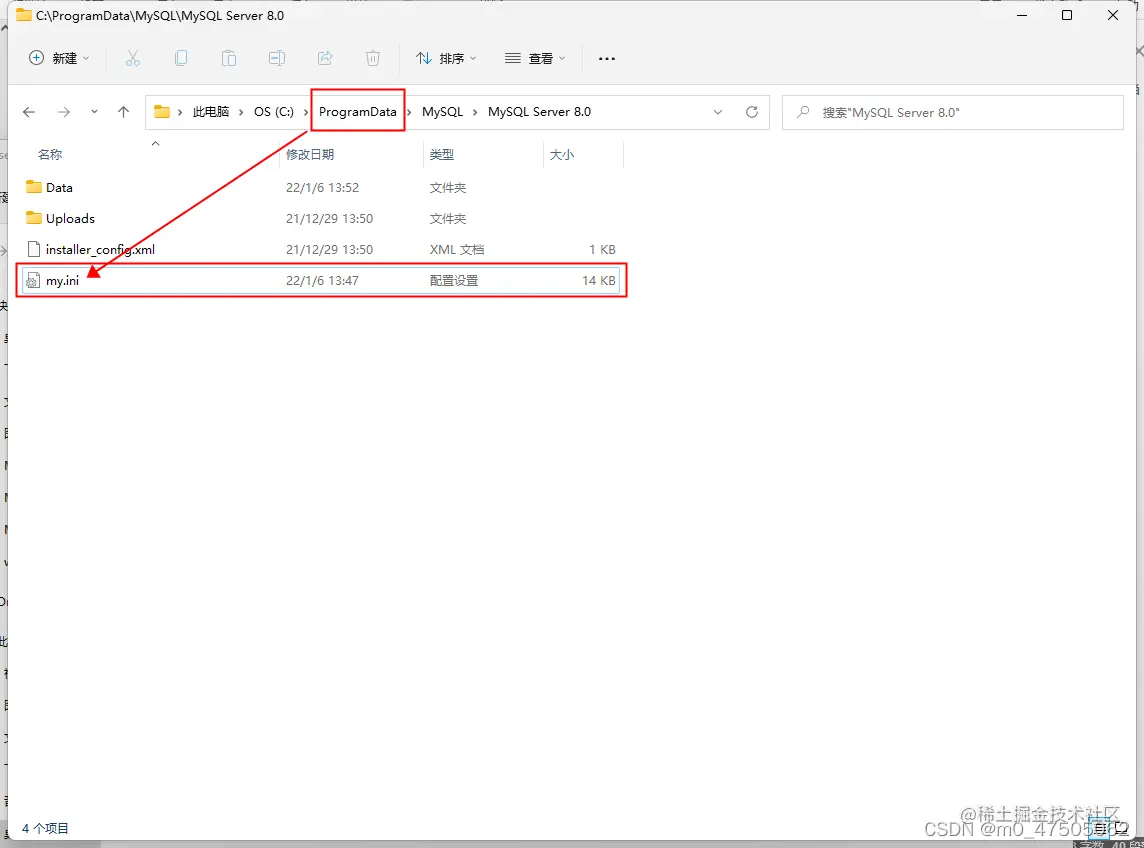Select the installer_config.xml file name

pos(100,250)
